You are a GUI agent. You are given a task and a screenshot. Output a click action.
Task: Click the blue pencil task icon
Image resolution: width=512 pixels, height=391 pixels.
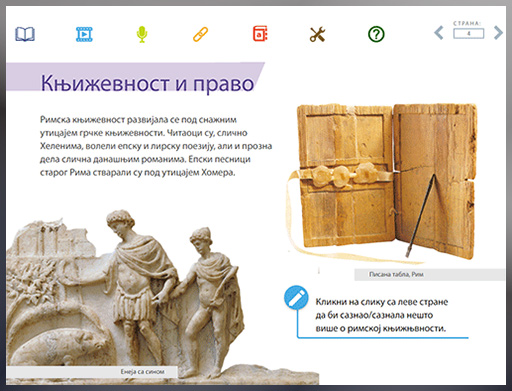[296, 297]
